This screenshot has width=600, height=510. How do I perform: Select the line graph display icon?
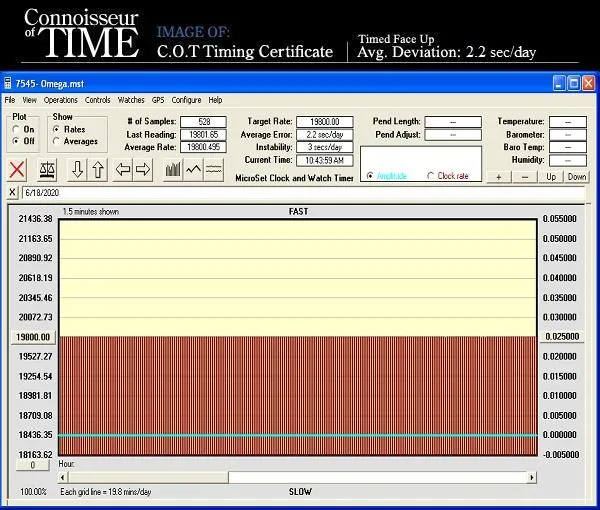click(193, 169)
